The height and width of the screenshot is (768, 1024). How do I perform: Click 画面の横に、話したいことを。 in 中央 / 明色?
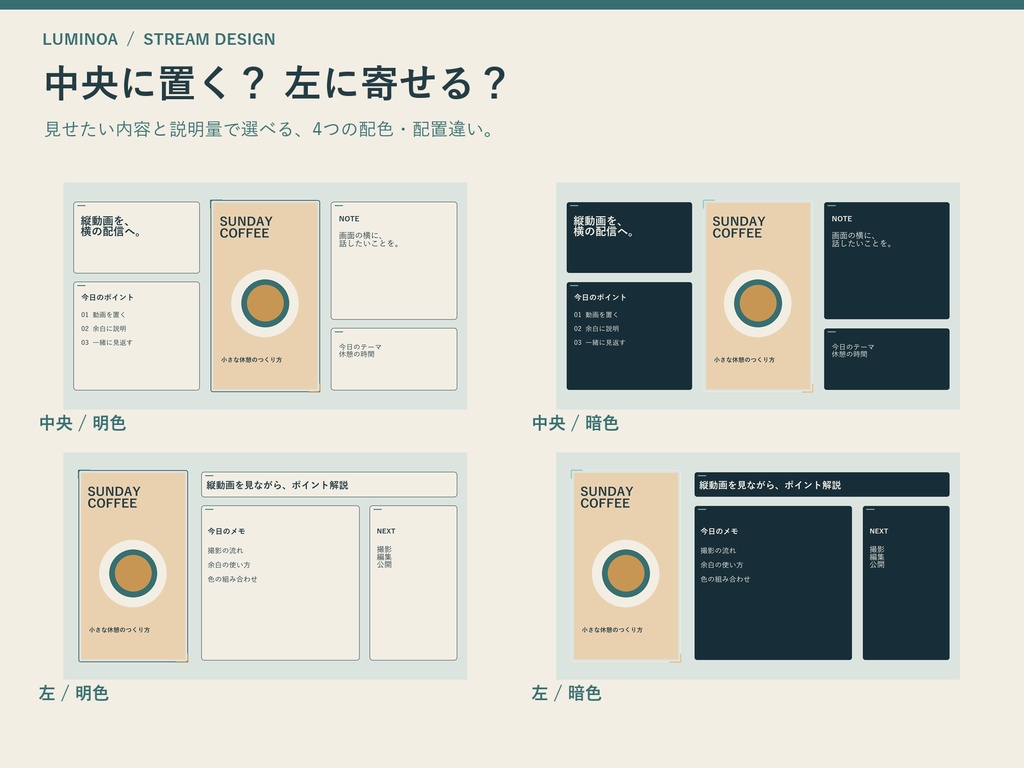[369, 239]
